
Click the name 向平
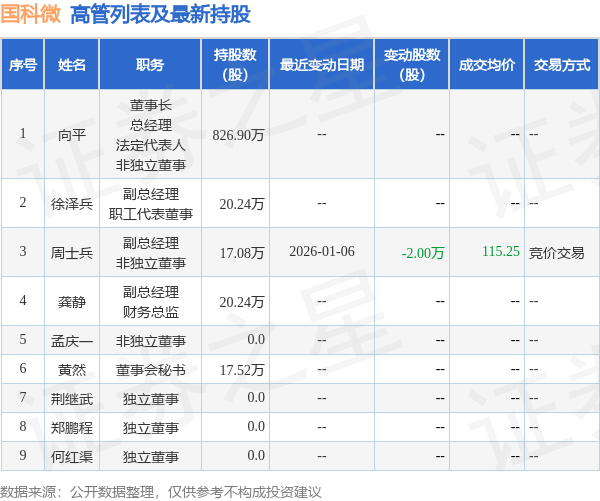pyautogui.click(x=72, y=135)
